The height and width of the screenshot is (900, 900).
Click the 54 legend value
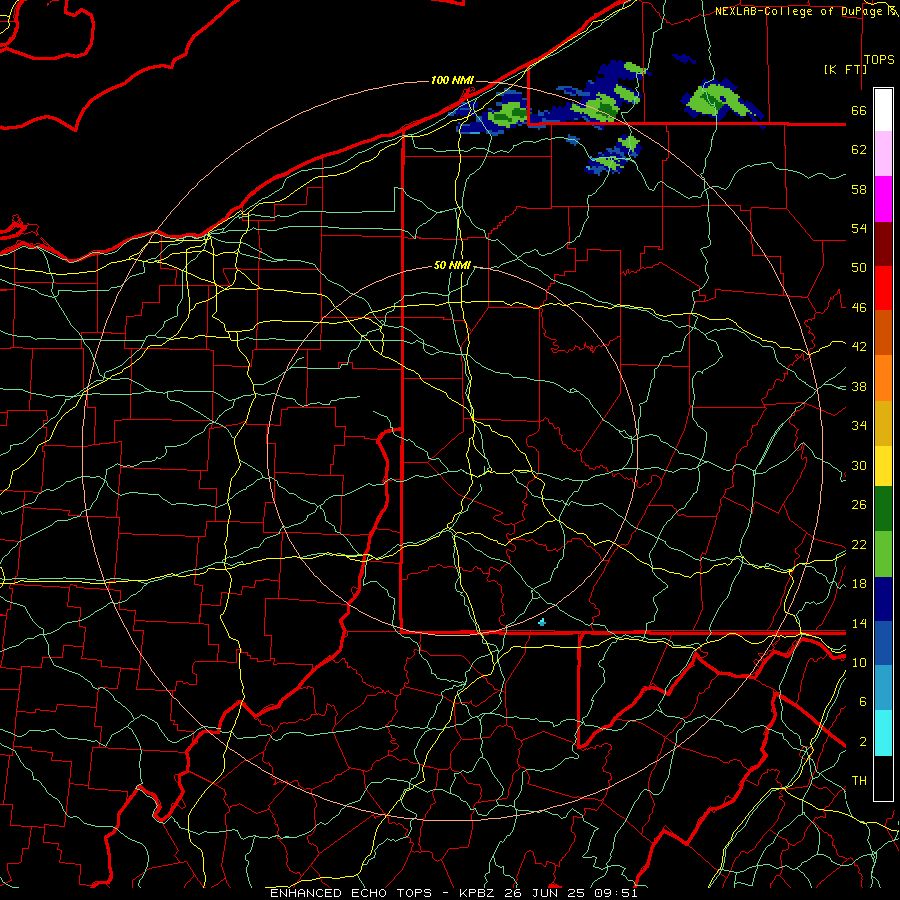pos(859,228)
